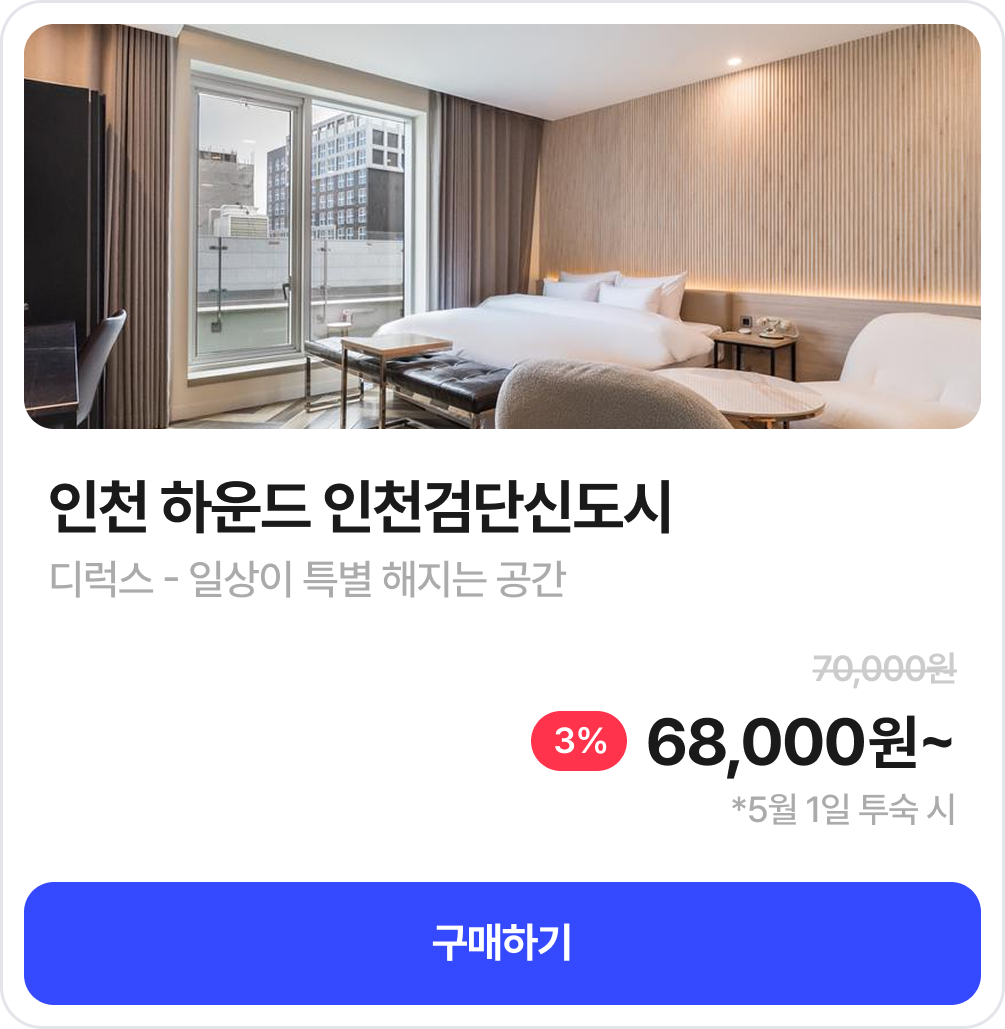Click the wooden slat wall panel
Viewport: 1005px width, 1029px height.
[x=761, y=177]
